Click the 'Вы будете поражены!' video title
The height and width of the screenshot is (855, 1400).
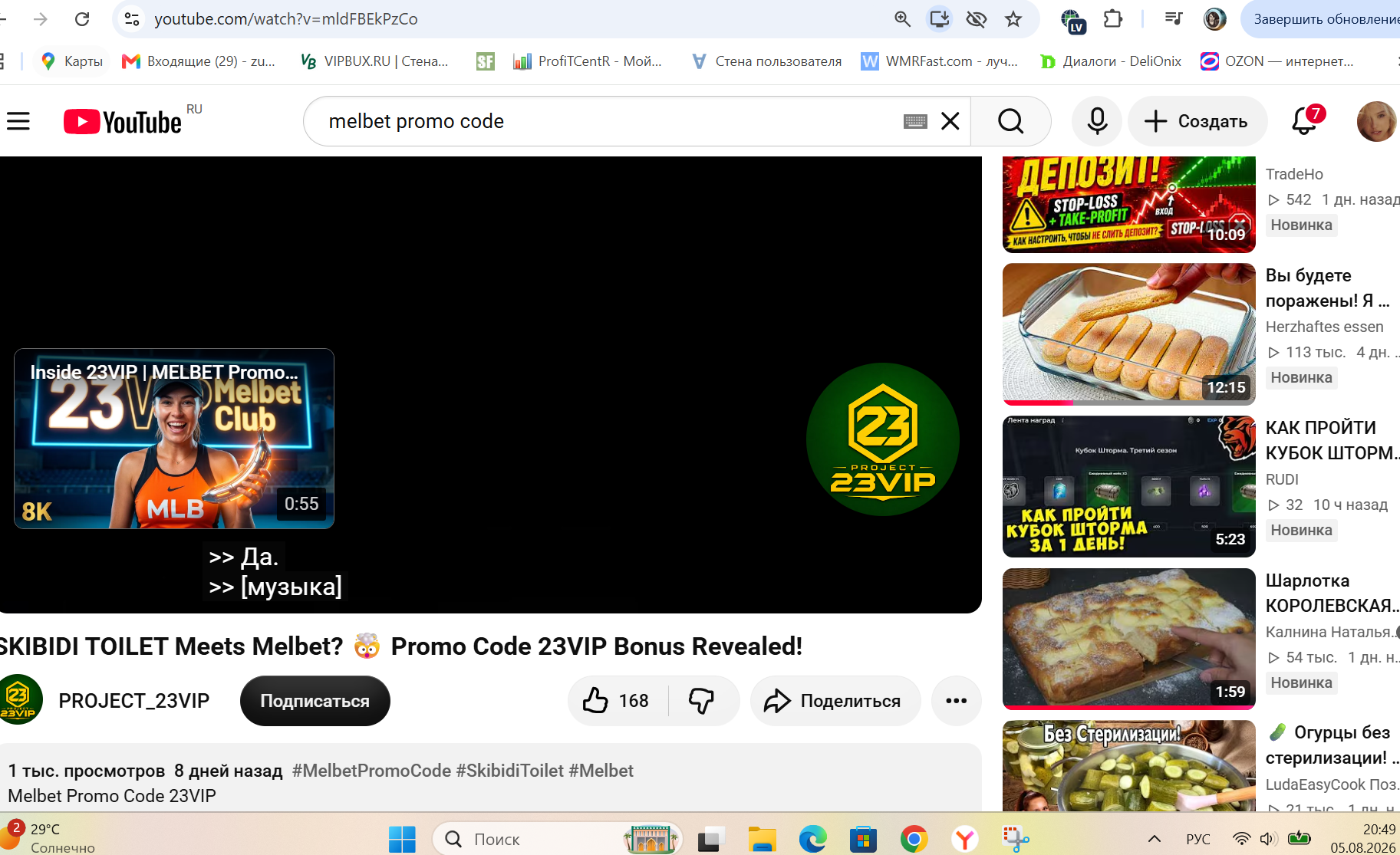[1328, 288]
